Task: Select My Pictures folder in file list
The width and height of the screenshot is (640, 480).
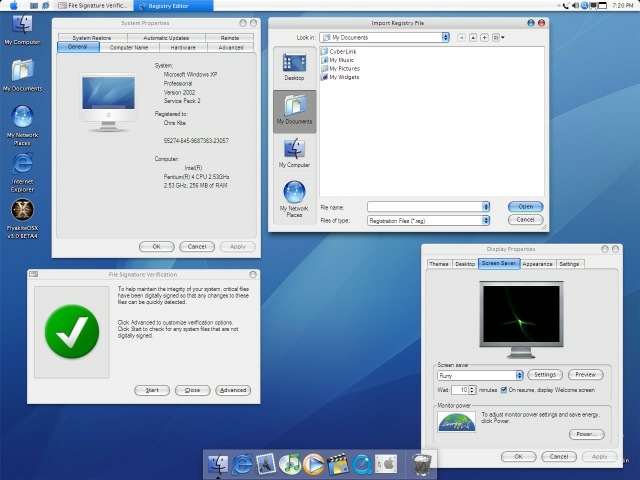Action: [x=341, y=69]
